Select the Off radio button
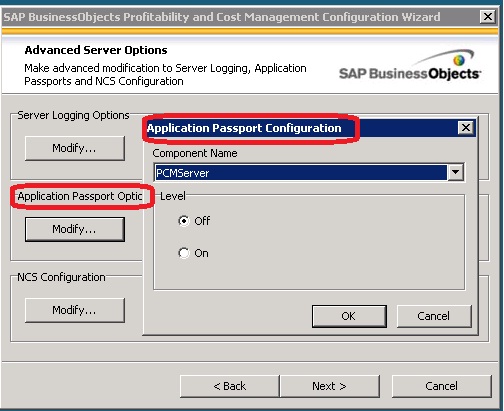Viewport: 504px width, 411px height. [184, 221]
